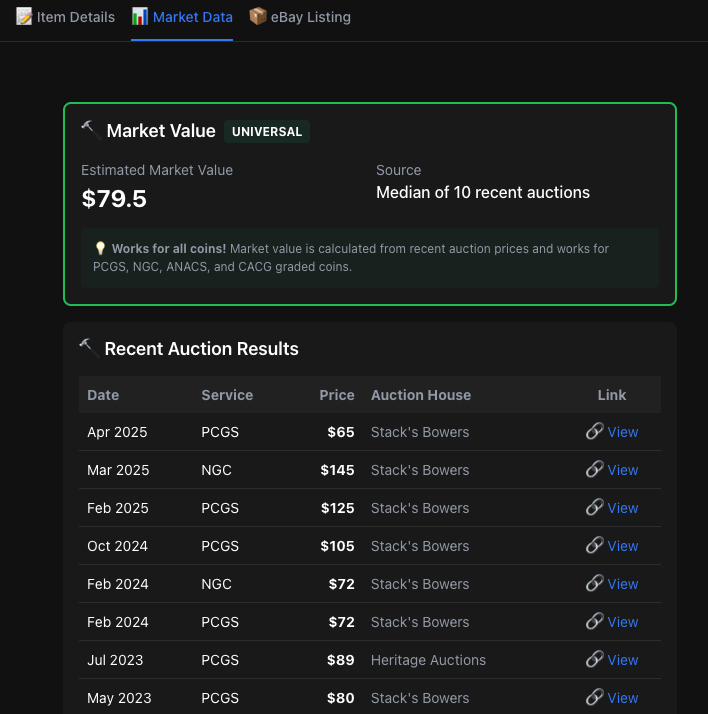Image resolution: width=708 pixels, height=714 pixels.
Task: Click the Date column header
Action: click(x=103, y=395)
